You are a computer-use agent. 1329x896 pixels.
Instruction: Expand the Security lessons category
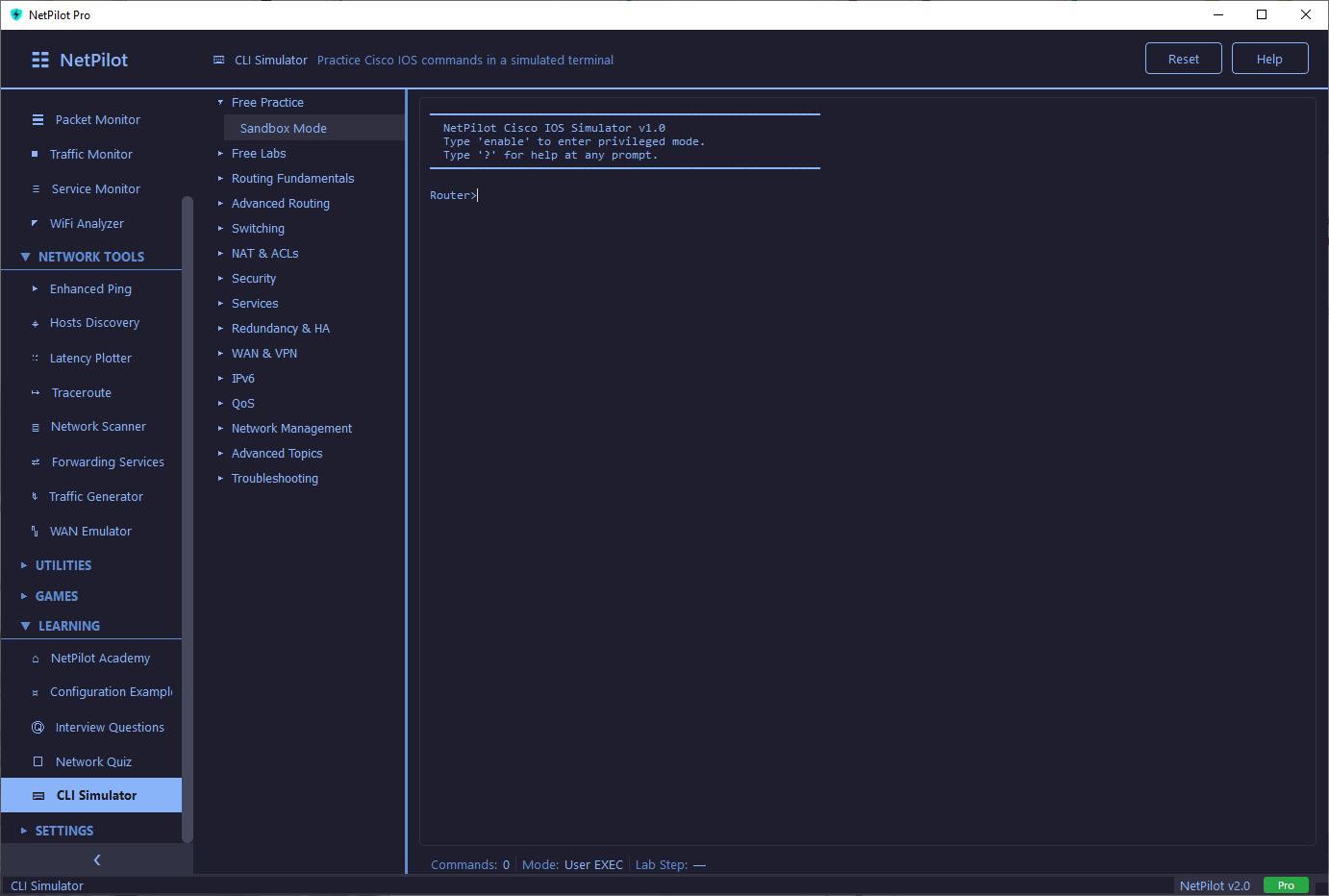[x=253, y=278]
